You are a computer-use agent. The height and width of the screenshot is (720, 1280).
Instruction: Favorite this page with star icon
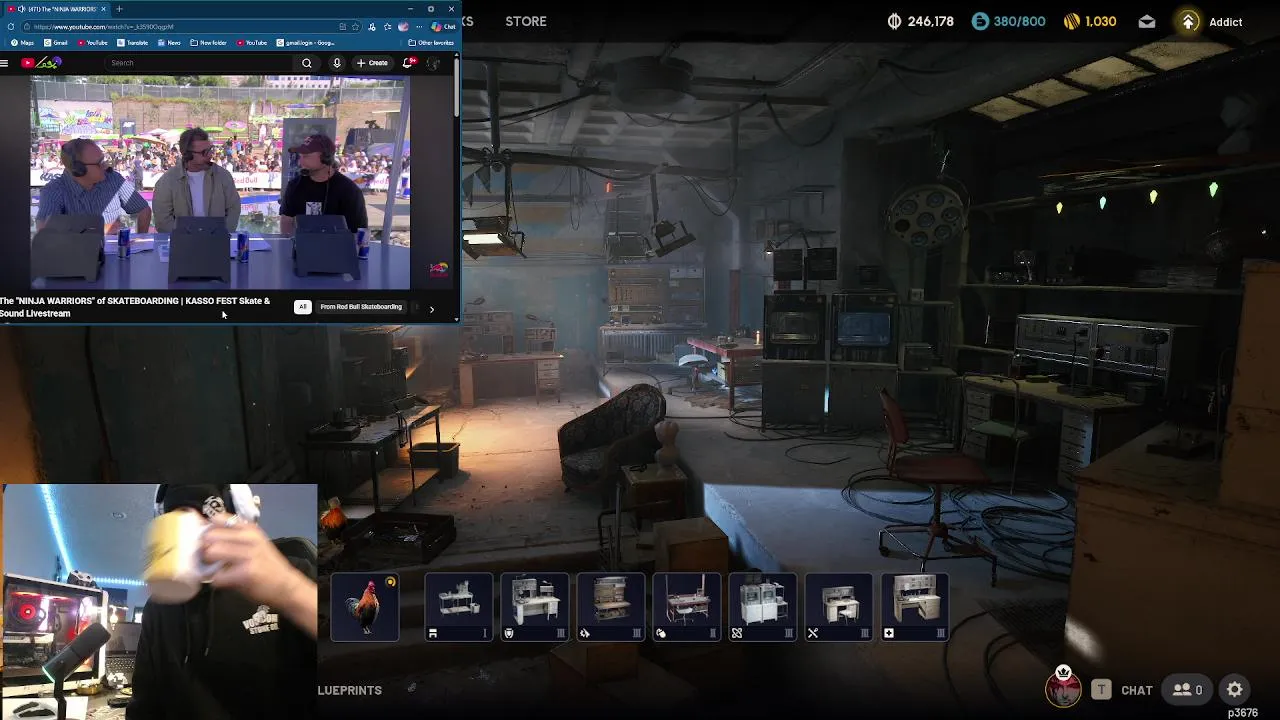tap(356, 27)
